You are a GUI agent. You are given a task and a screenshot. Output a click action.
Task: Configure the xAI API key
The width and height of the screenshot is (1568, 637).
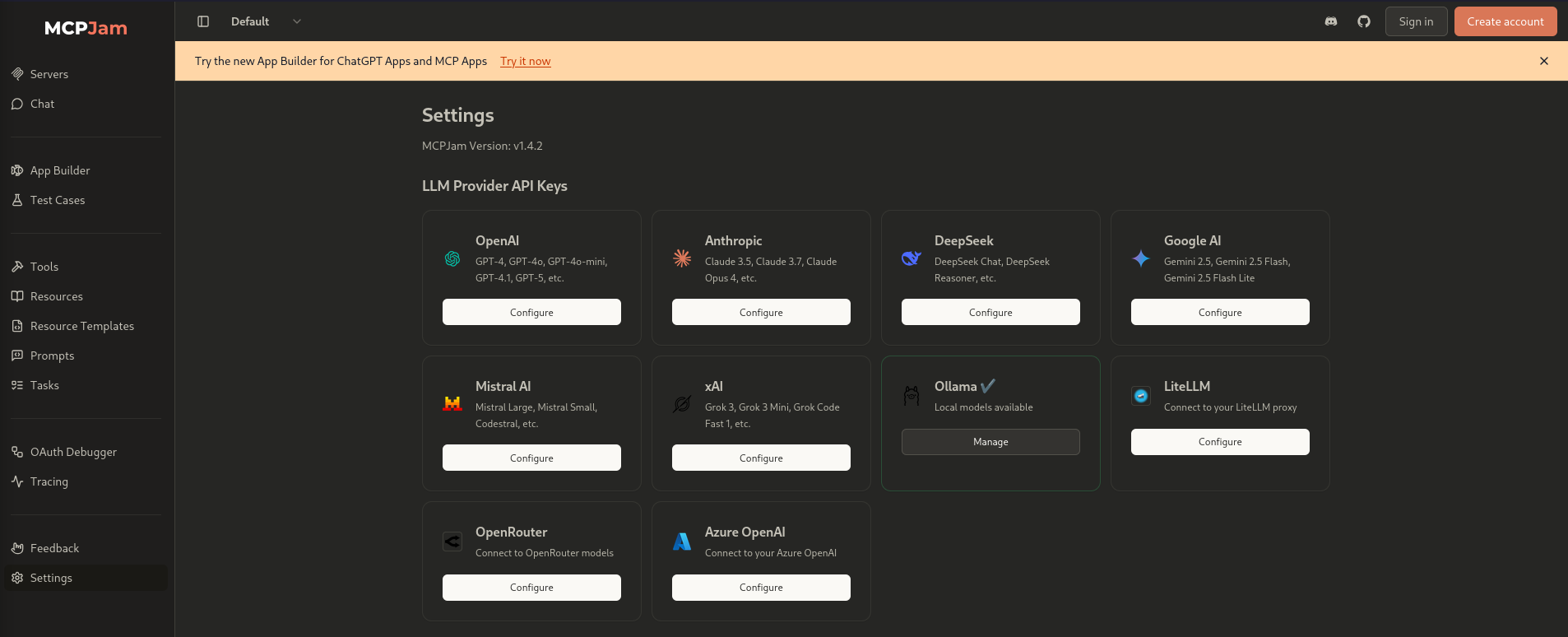[761, 458]
